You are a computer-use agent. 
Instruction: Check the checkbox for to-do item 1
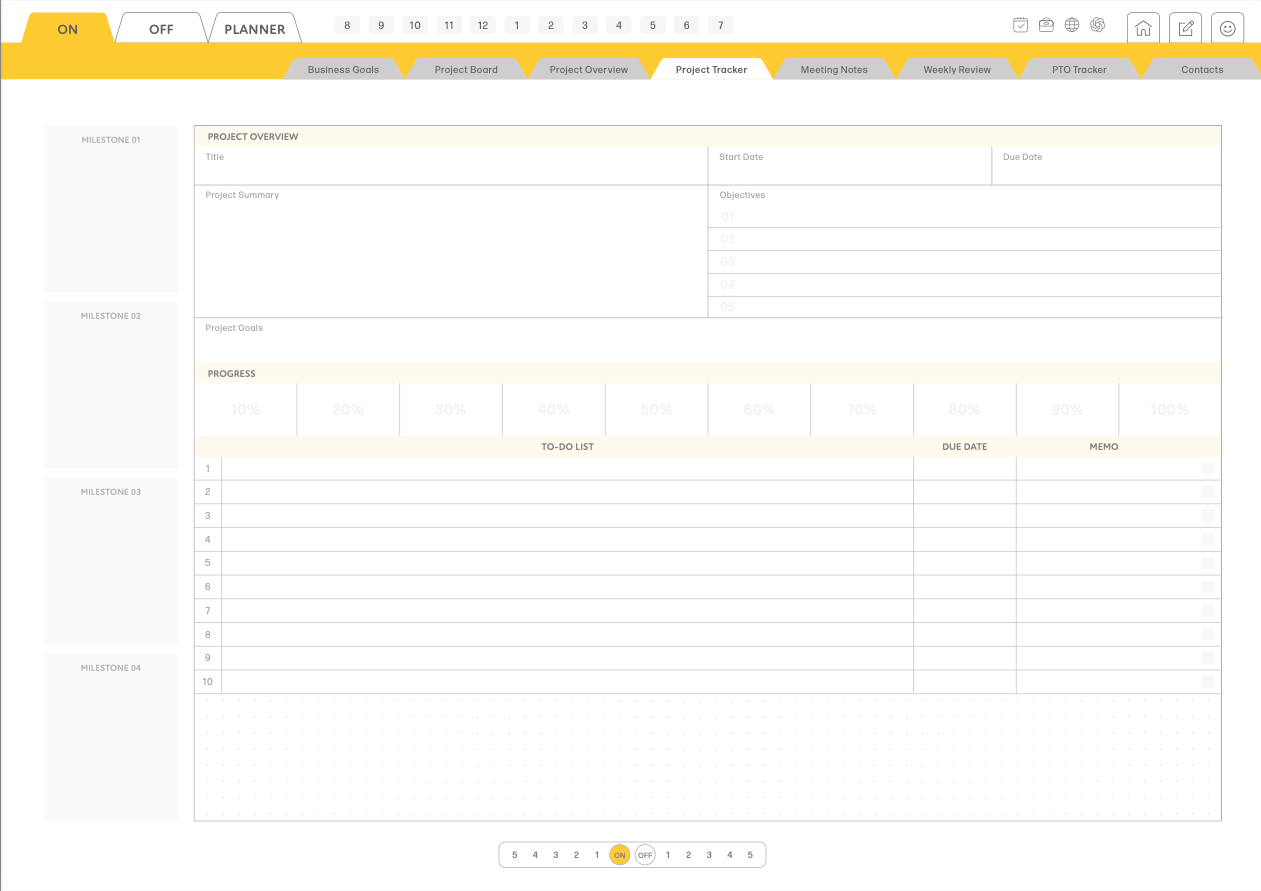[x=1208, y=468]
